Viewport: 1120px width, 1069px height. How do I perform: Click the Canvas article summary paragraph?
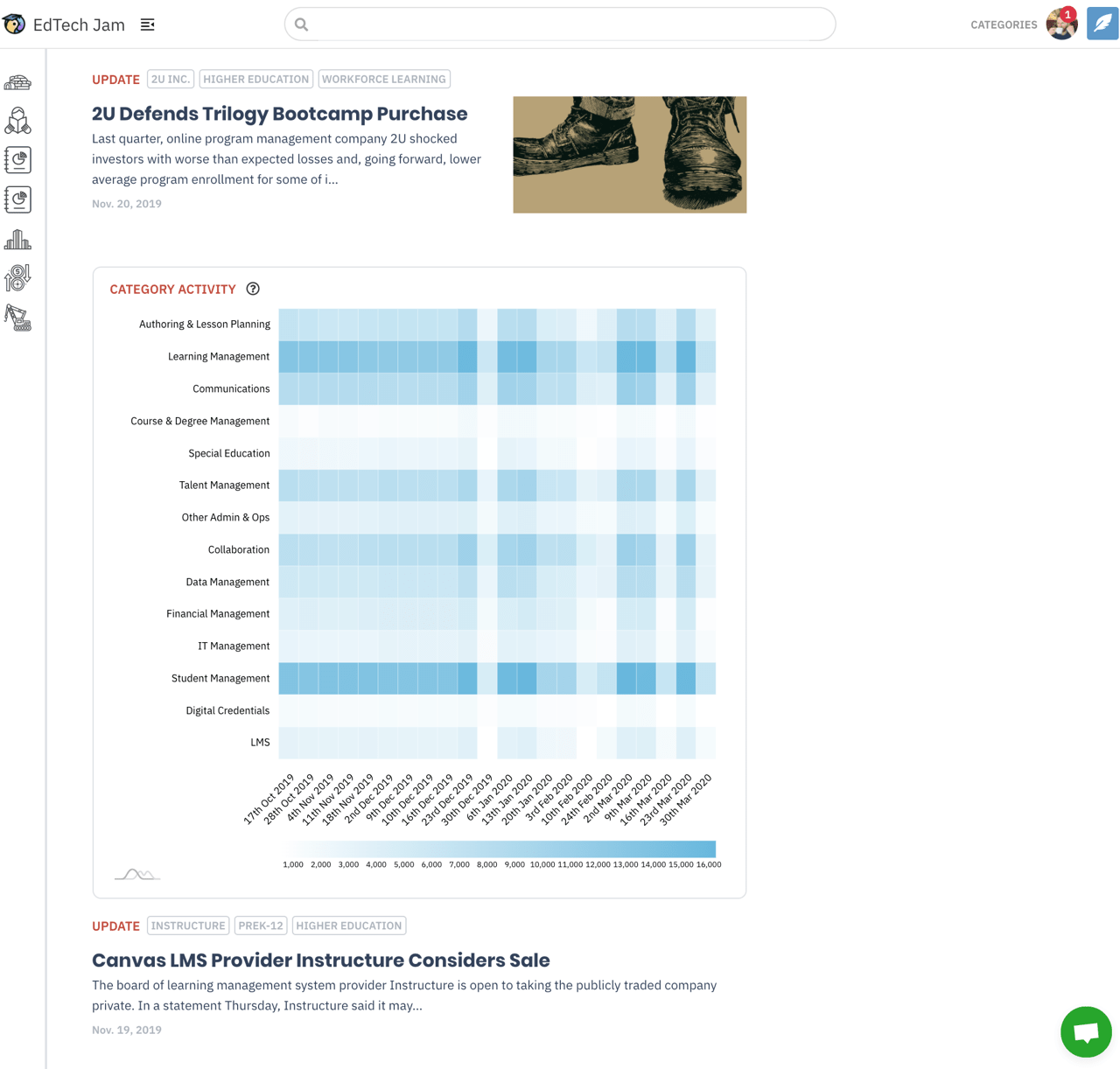coord(404,996)
